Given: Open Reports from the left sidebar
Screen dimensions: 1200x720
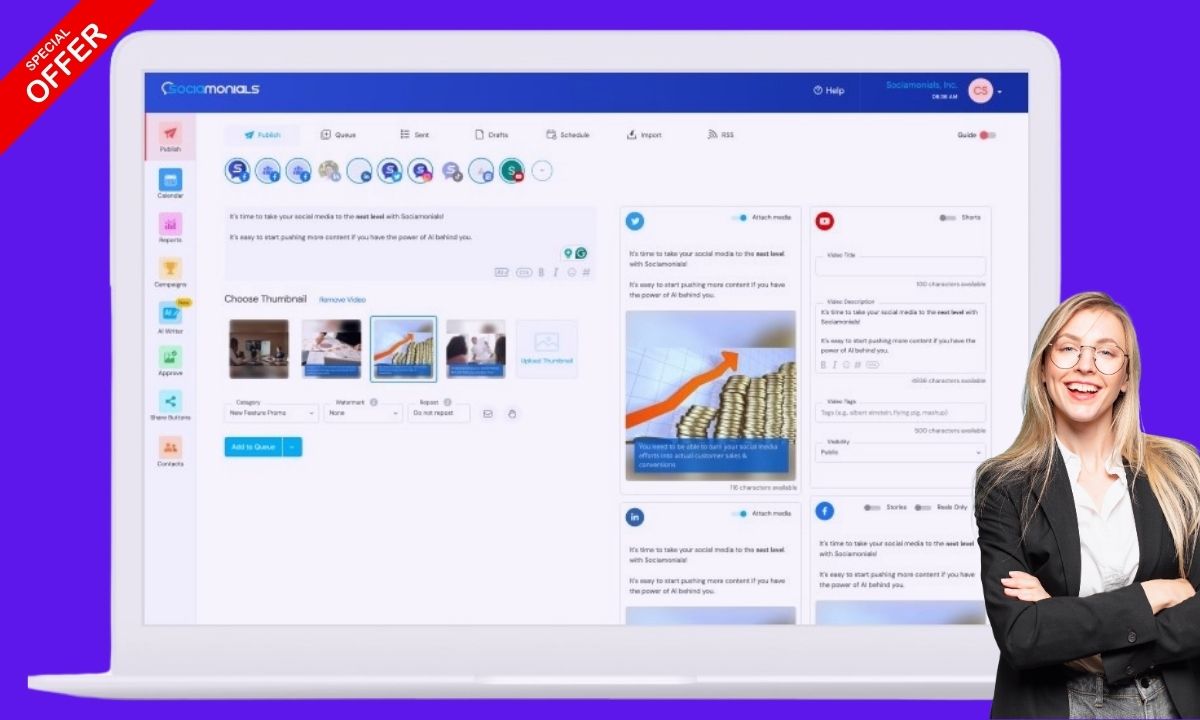Looking at the screenshot, I should 170,225.
